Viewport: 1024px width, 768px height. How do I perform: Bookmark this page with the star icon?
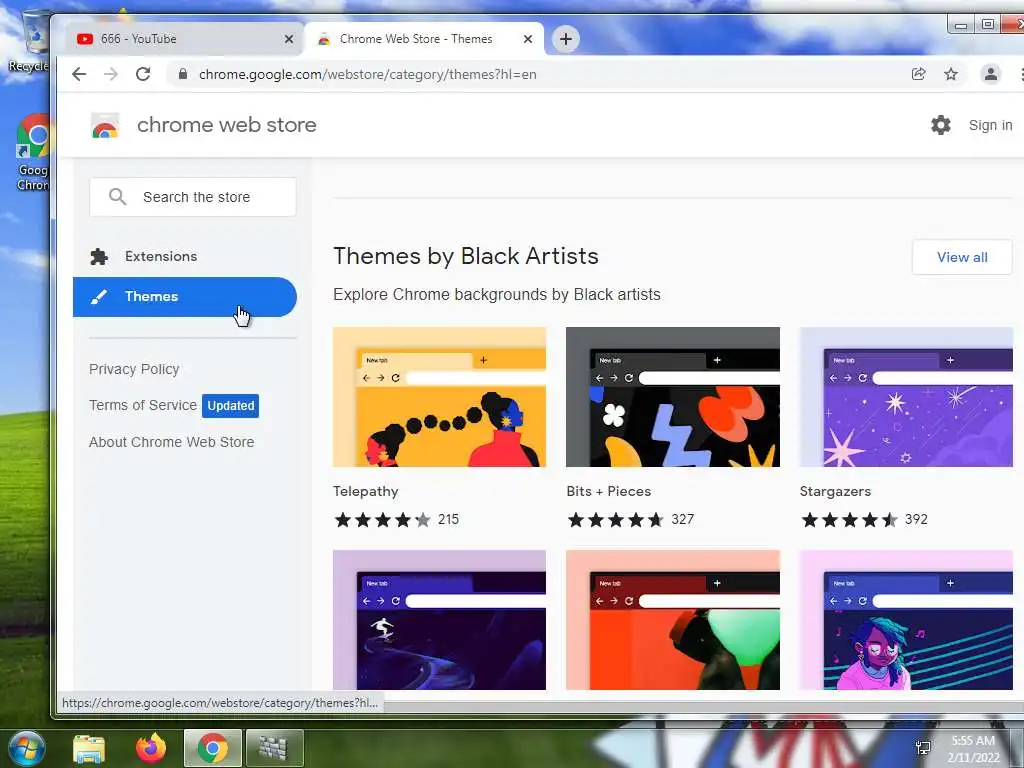pos(951,74)
